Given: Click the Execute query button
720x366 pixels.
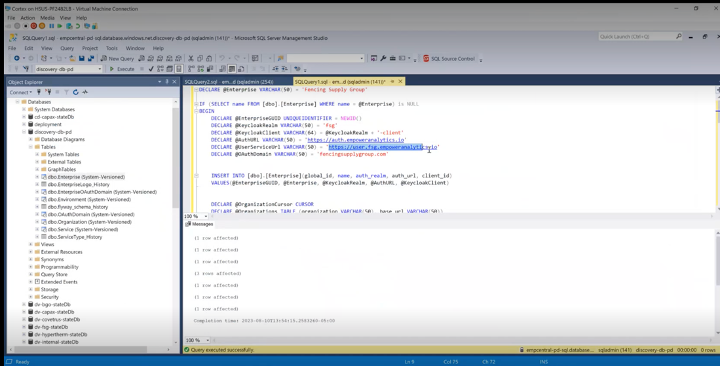Looking at the screenshot, I should [x=122, y=69].
